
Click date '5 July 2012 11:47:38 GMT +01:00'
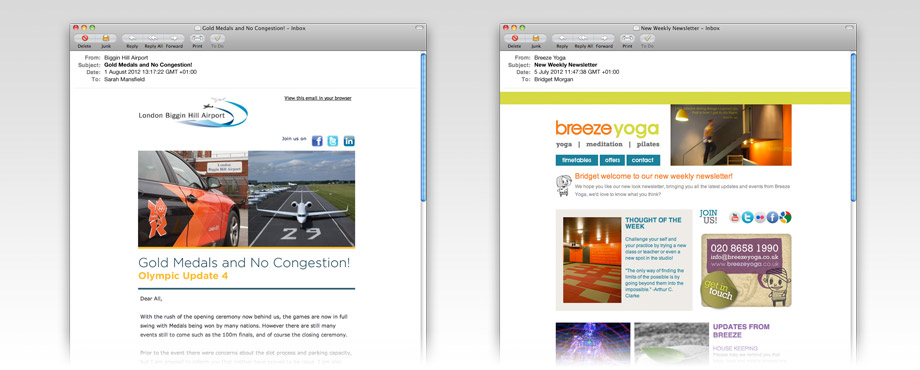click(x=577, y=72)
